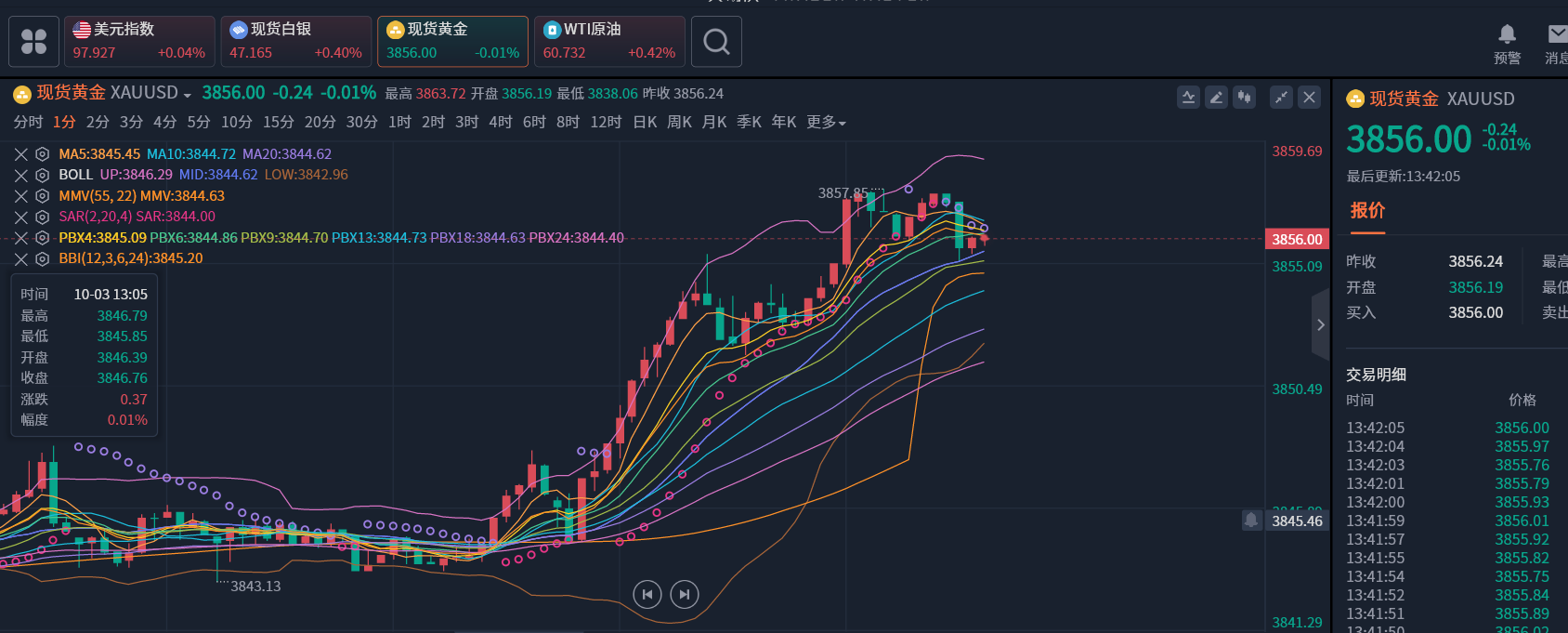
Task: Open the indicator line tool icon
Action: [1188, 97]
